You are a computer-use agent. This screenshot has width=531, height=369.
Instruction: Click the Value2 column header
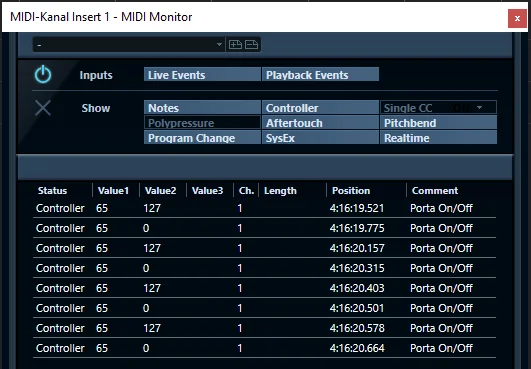tap(161, 191)
